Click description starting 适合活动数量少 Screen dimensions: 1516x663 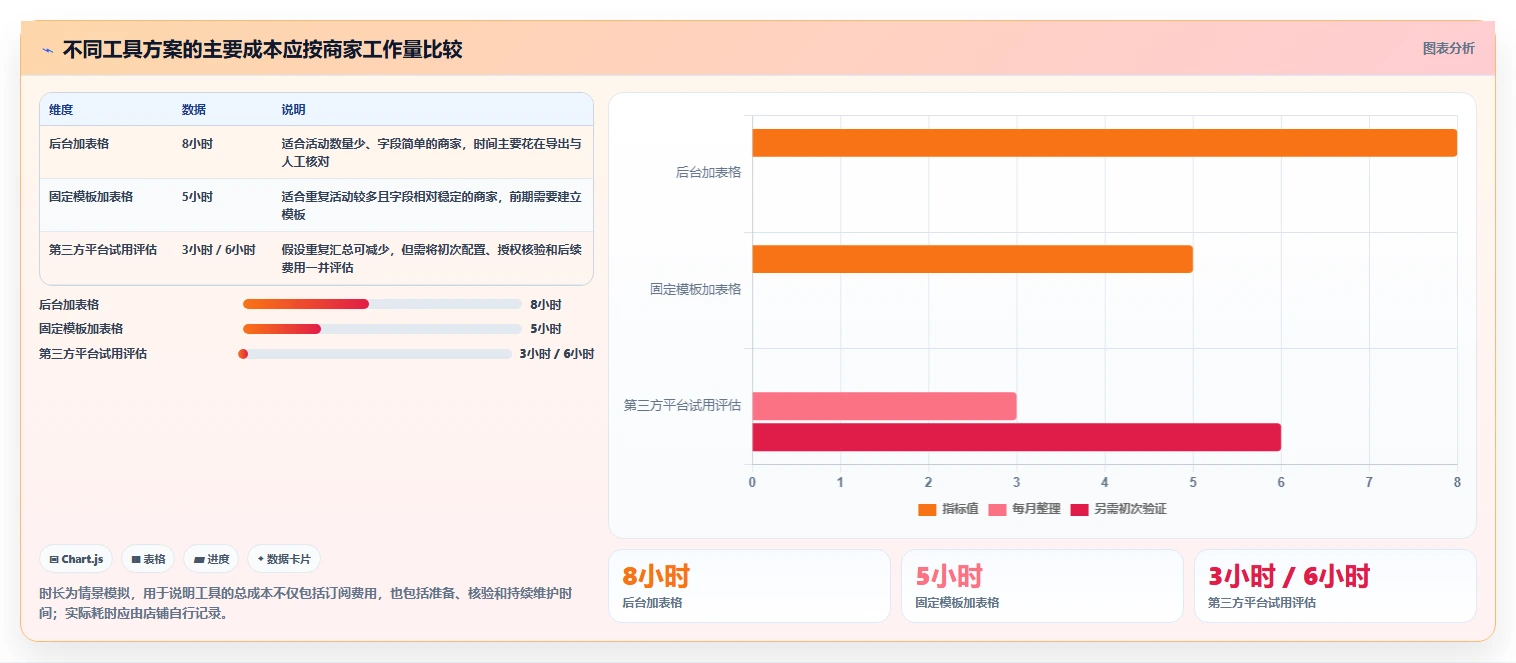431,152
